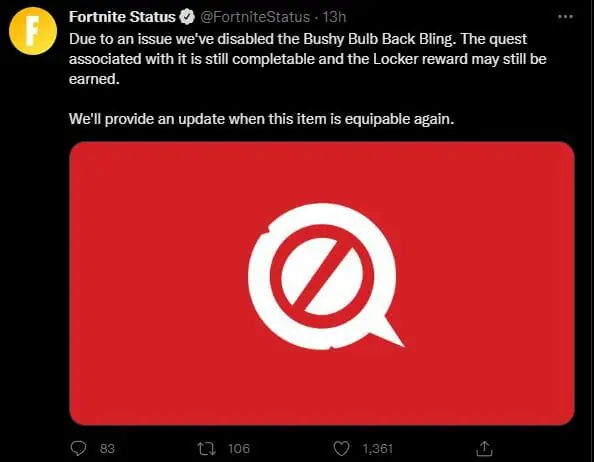Screen dimensions: 594x462
Task: Click the white speech bubble tail in image
Action: tap(388, 332)
